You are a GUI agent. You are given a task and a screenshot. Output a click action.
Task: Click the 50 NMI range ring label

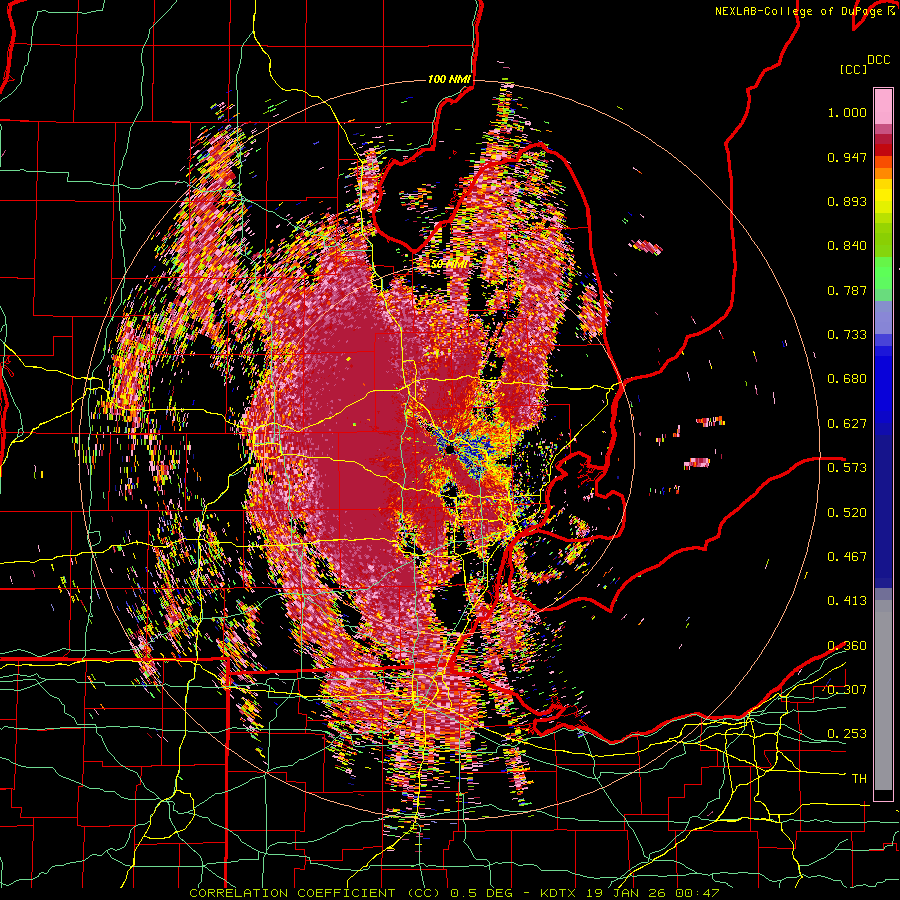pos(449,265)
